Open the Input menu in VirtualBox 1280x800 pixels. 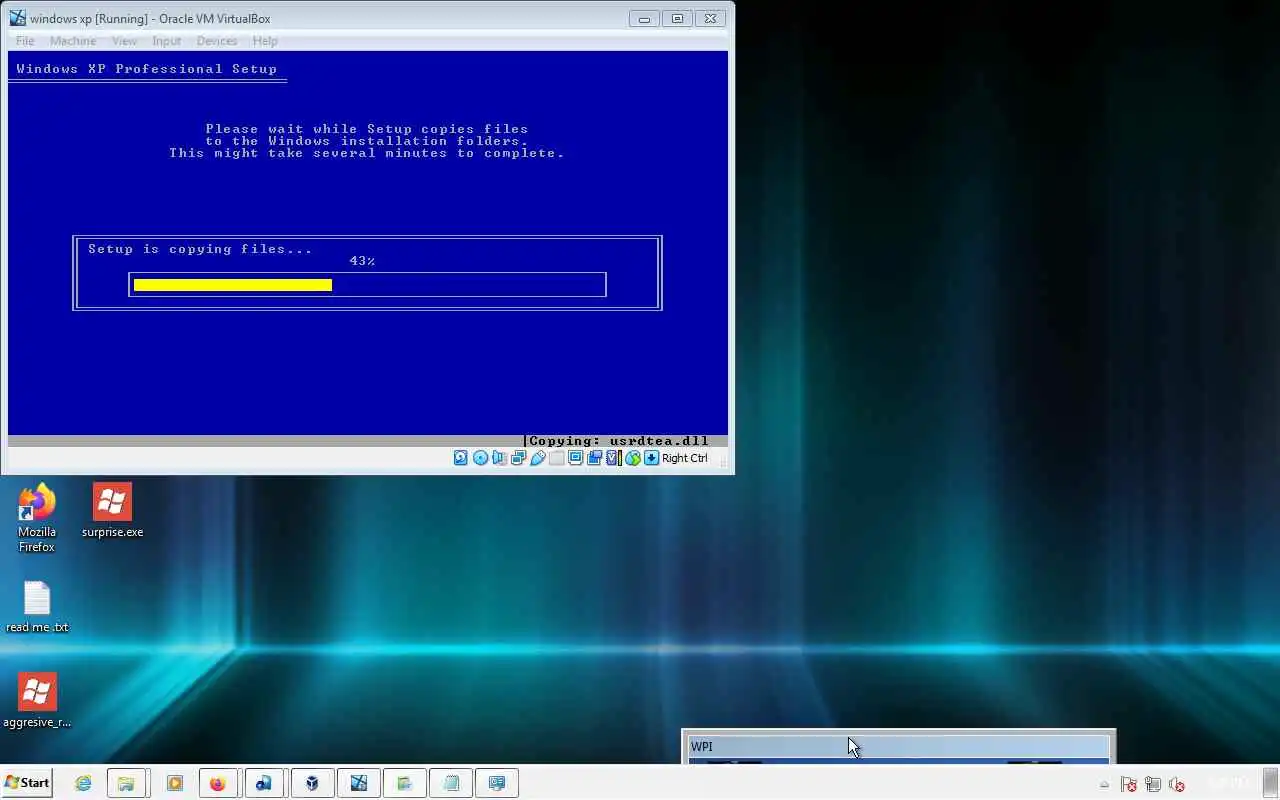coord(166,41)
